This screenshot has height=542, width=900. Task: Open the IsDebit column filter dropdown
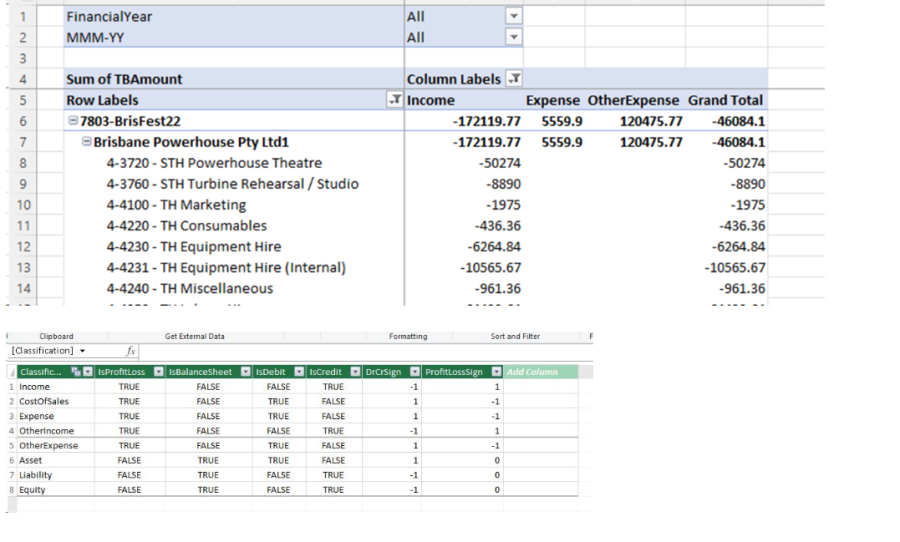tap(299, 372)
